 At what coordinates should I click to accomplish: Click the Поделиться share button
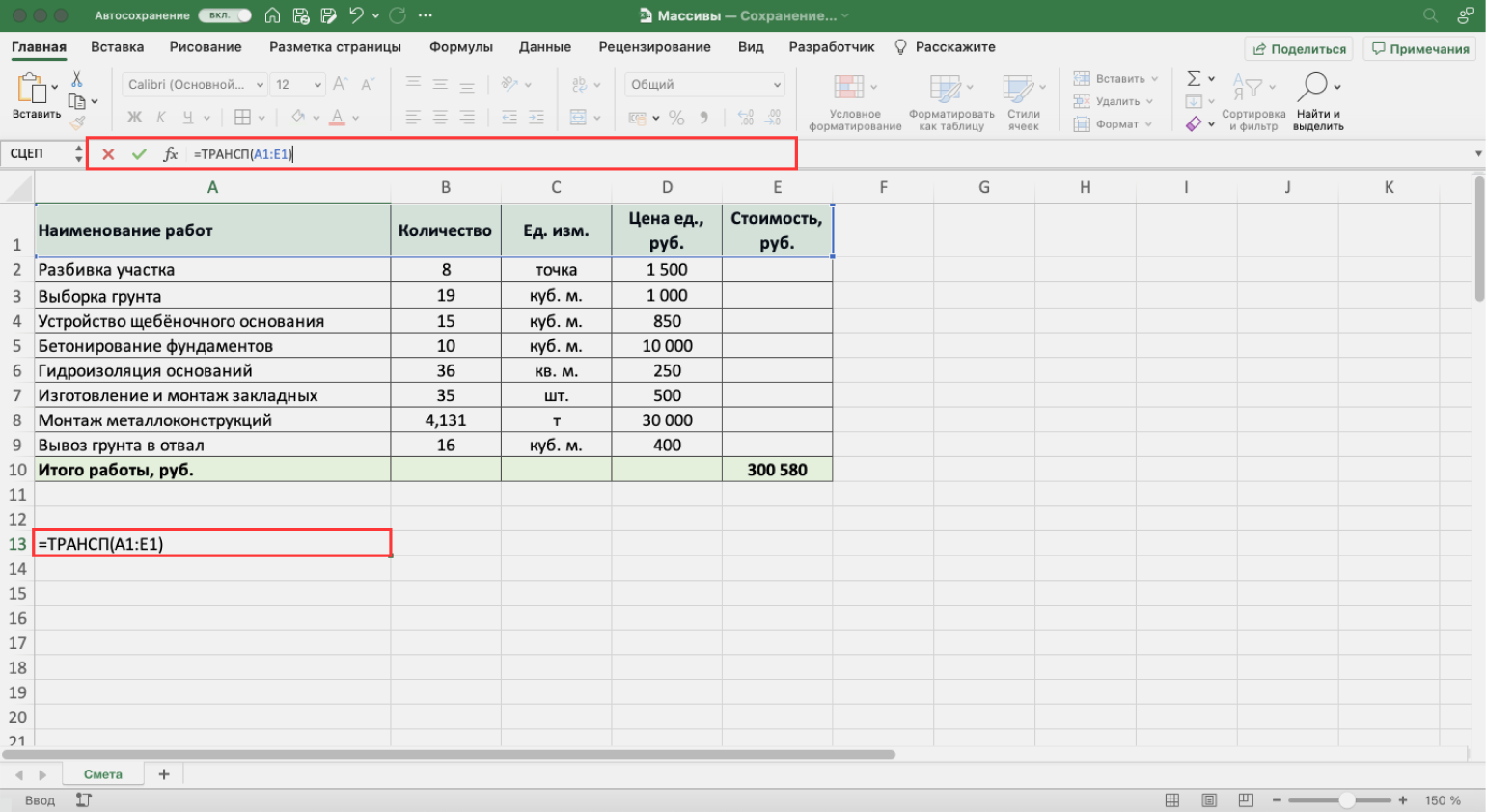(x=1299, y=49)
